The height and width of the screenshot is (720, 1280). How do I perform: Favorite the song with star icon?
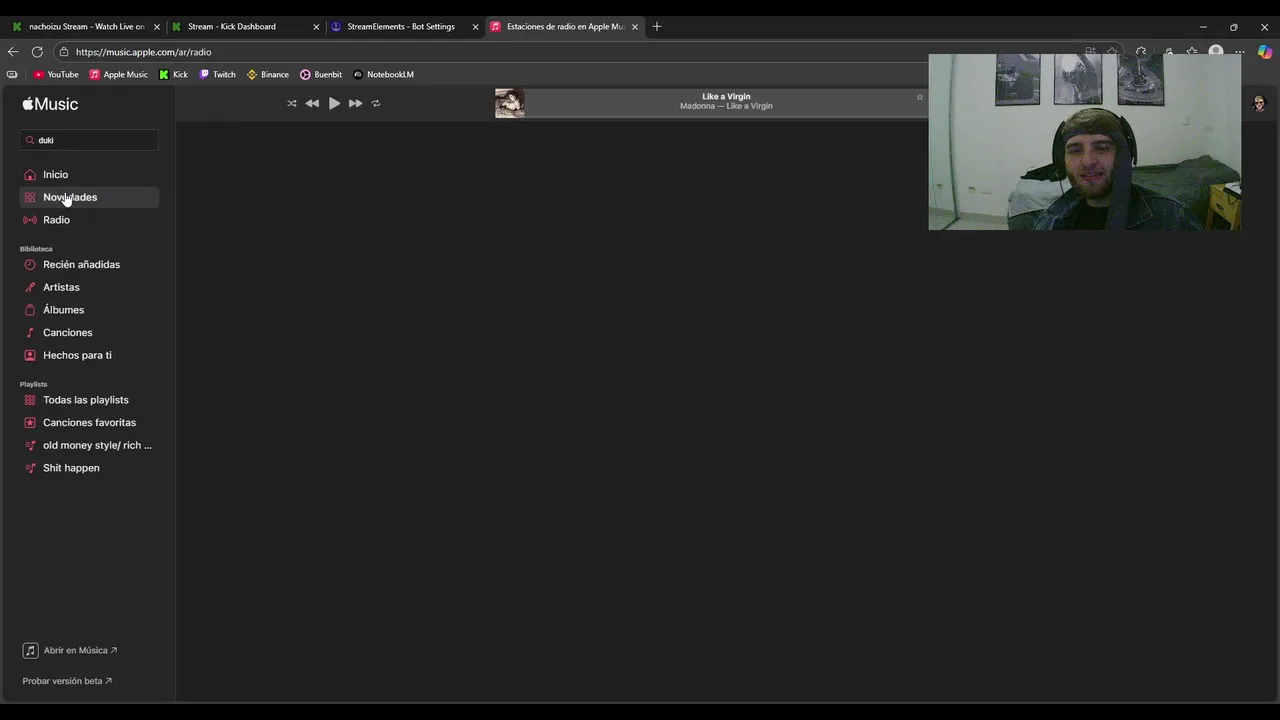(x=920, y=97)
